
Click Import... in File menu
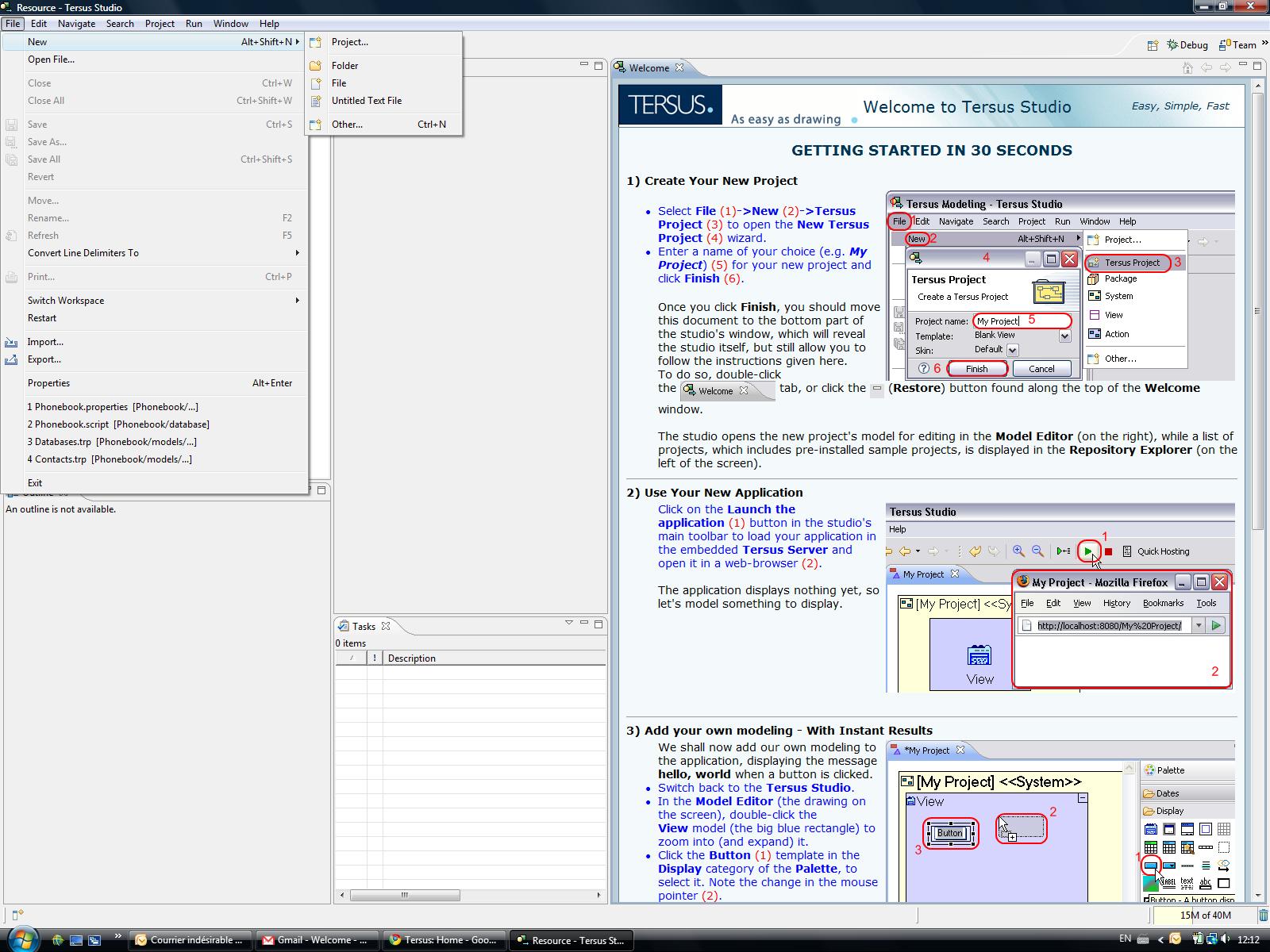click(x=45, y=342)
